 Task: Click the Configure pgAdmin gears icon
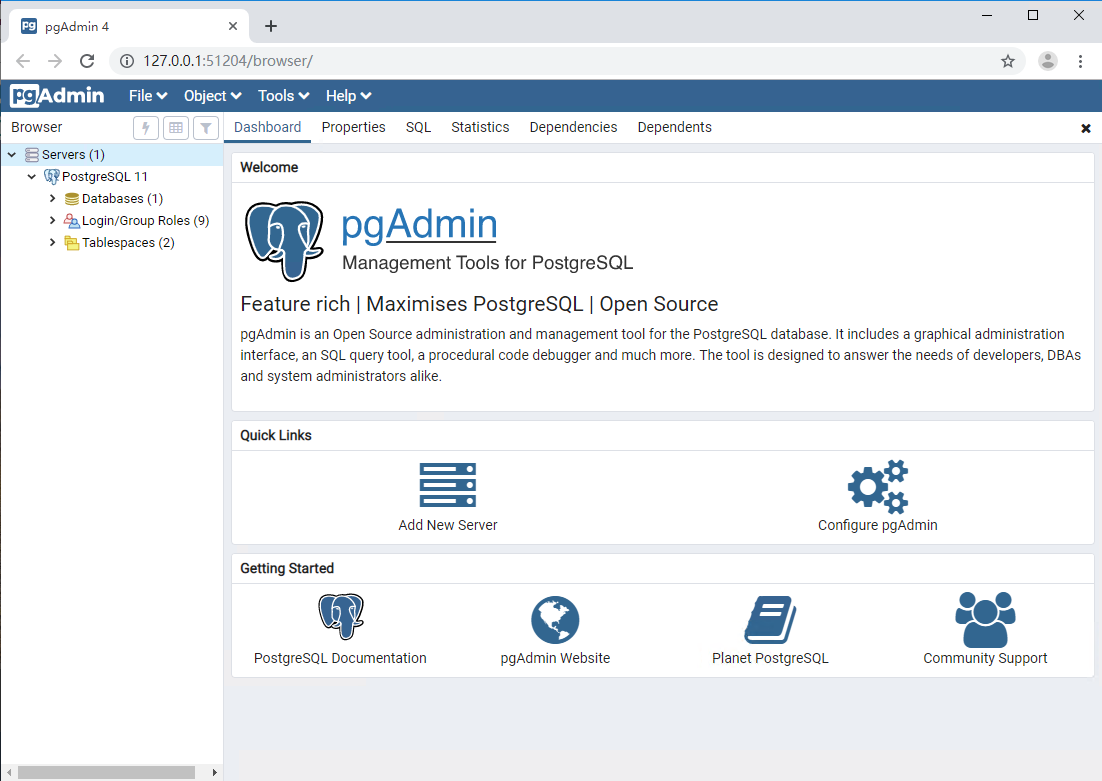(x=878, y=486)
